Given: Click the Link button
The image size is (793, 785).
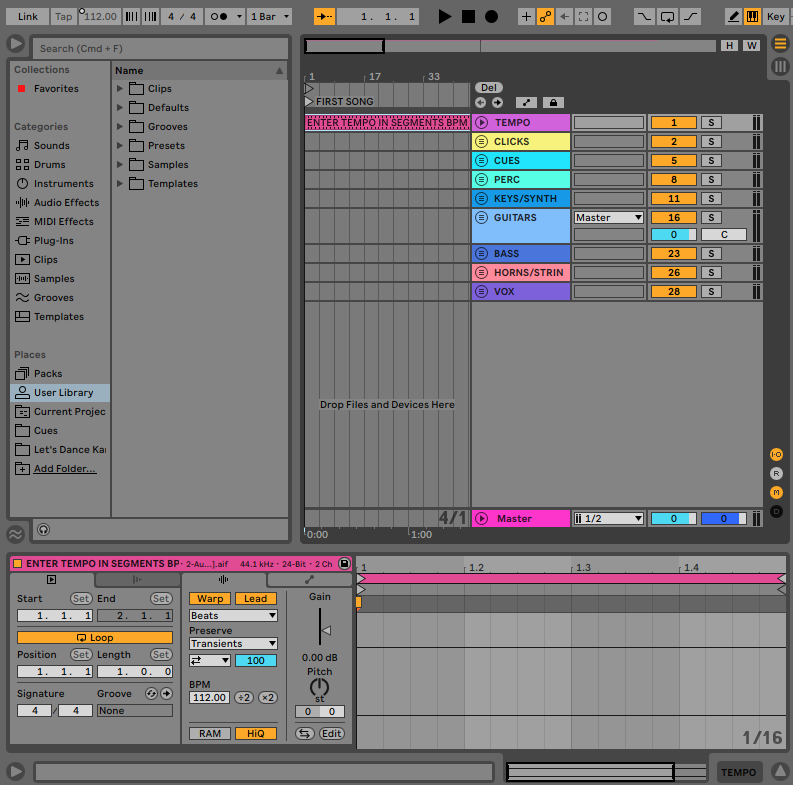Looking at the screenshot, I should 28,17.
